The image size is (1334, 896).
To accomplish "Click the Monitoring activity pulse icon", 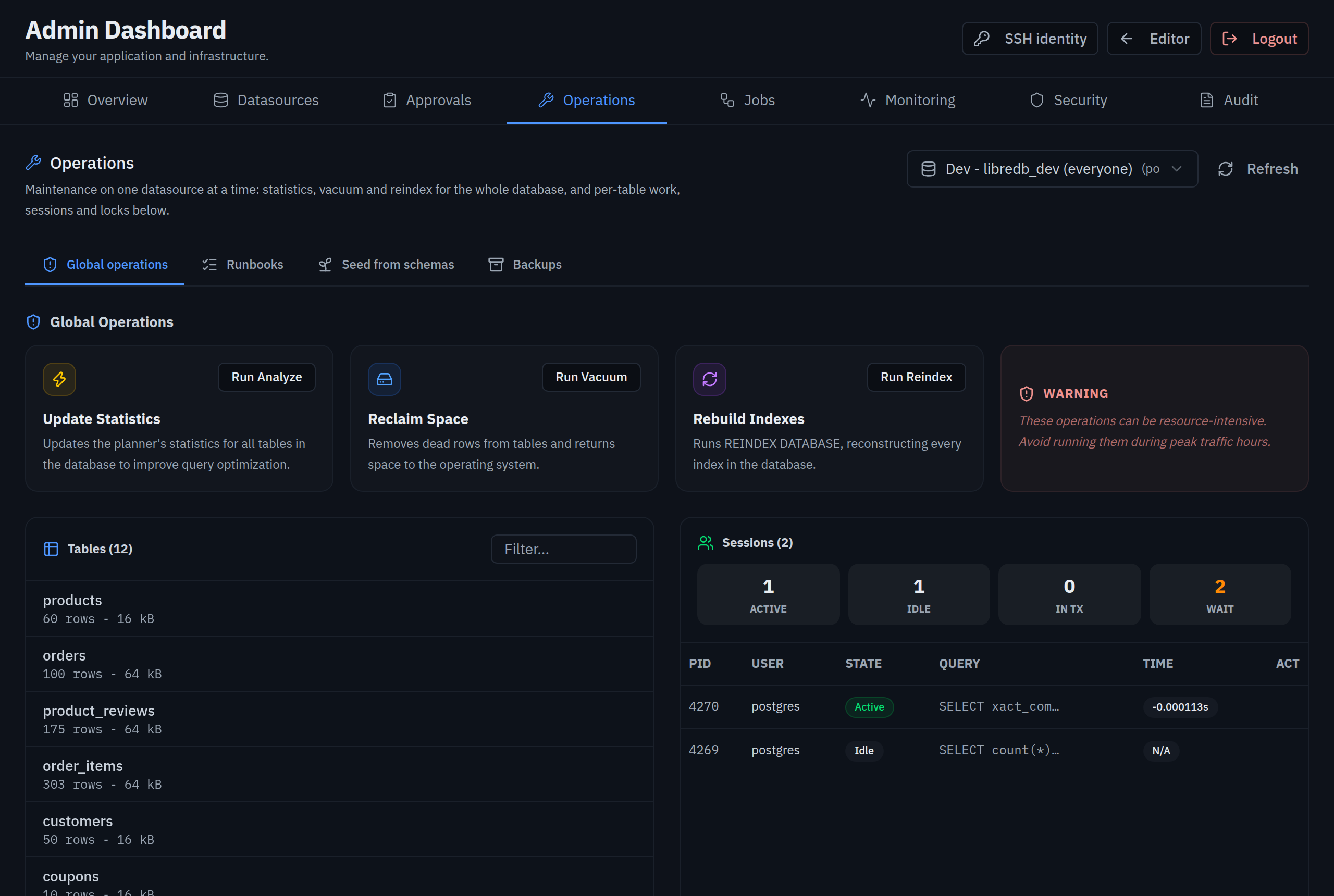I will pos(868,100).
